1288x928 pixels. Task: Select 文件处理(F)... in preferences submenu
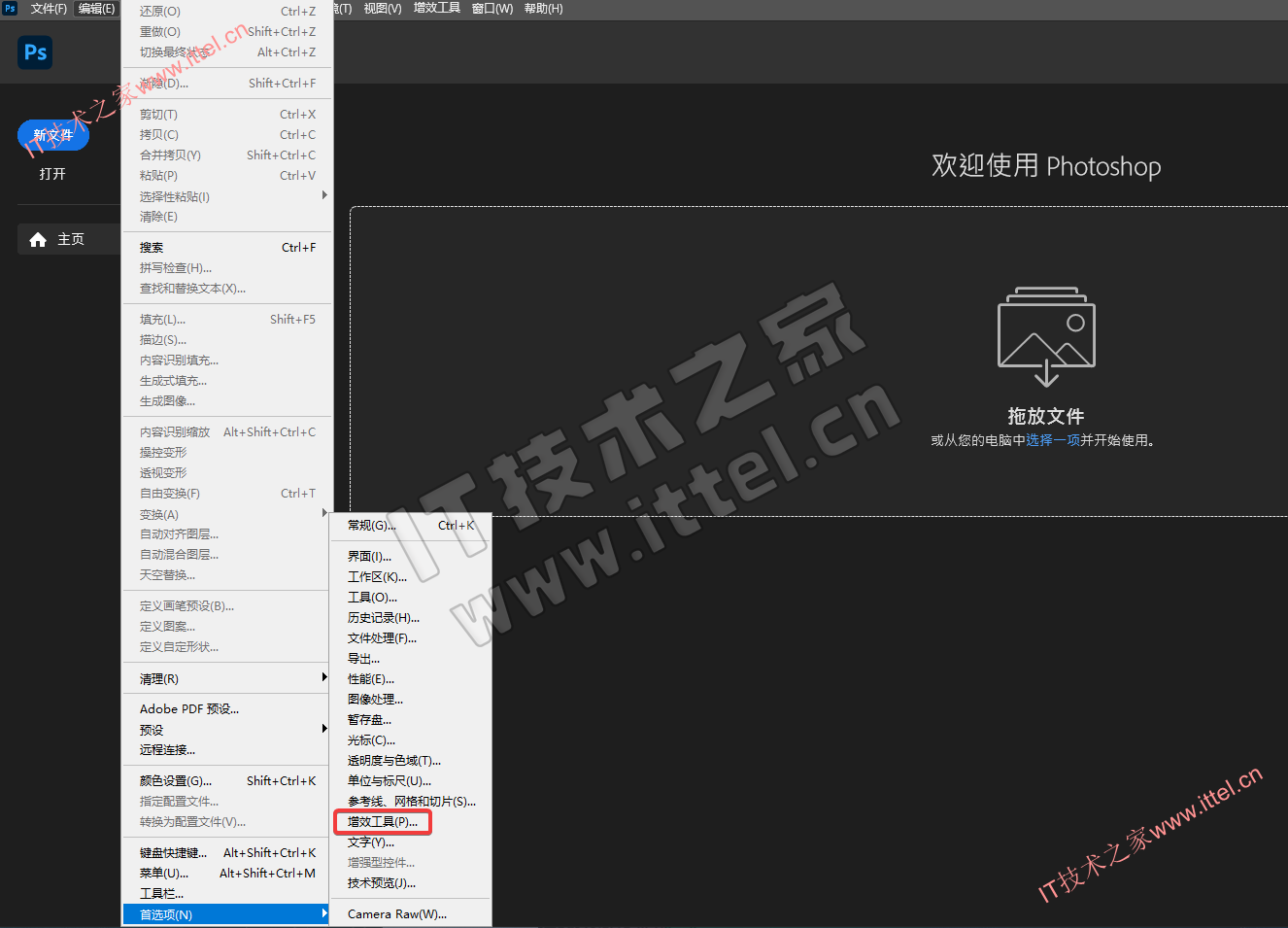(x=411, y=638)
